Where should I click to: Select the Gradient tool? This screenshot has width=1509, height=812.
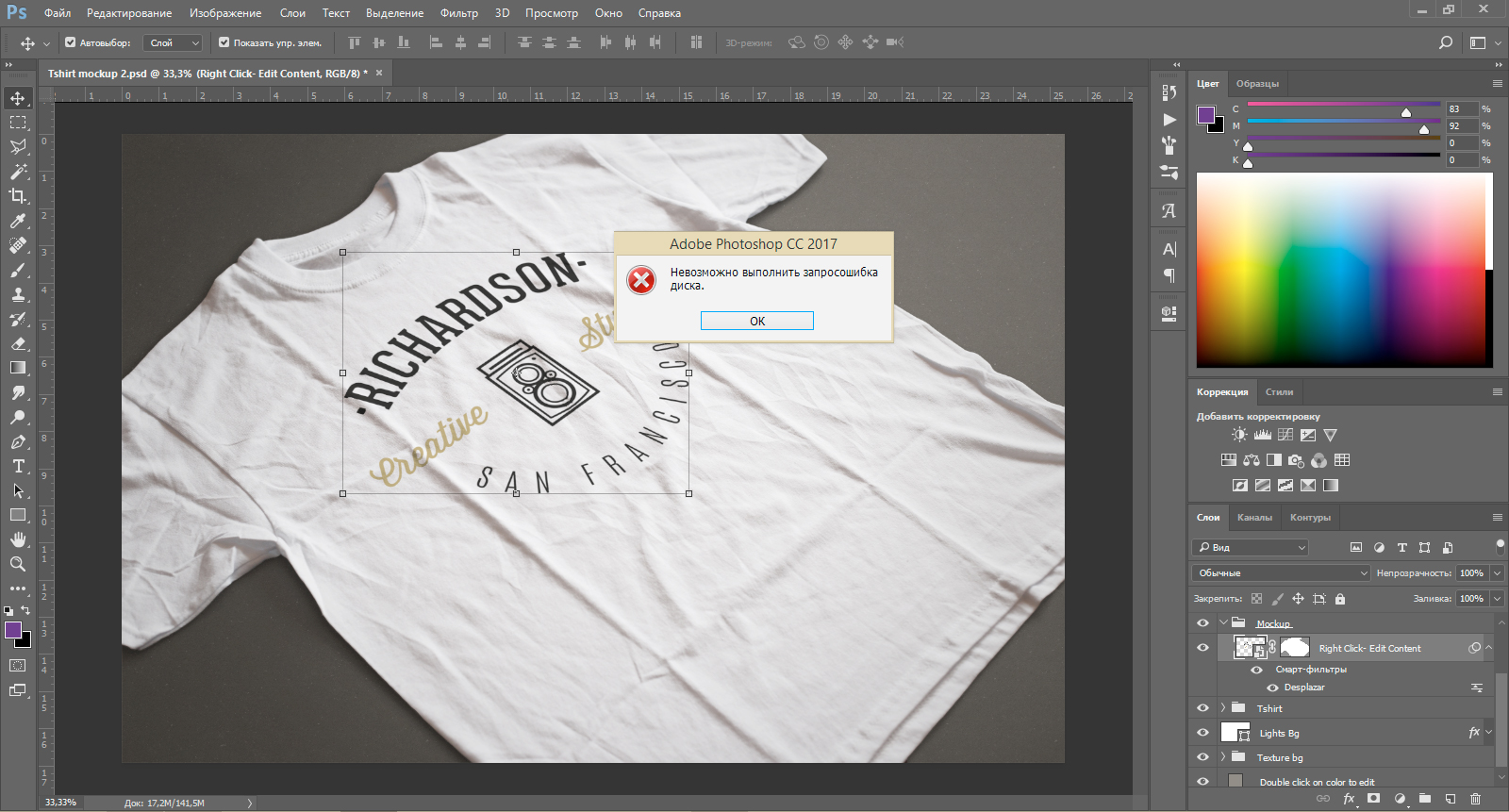point(18,368)
